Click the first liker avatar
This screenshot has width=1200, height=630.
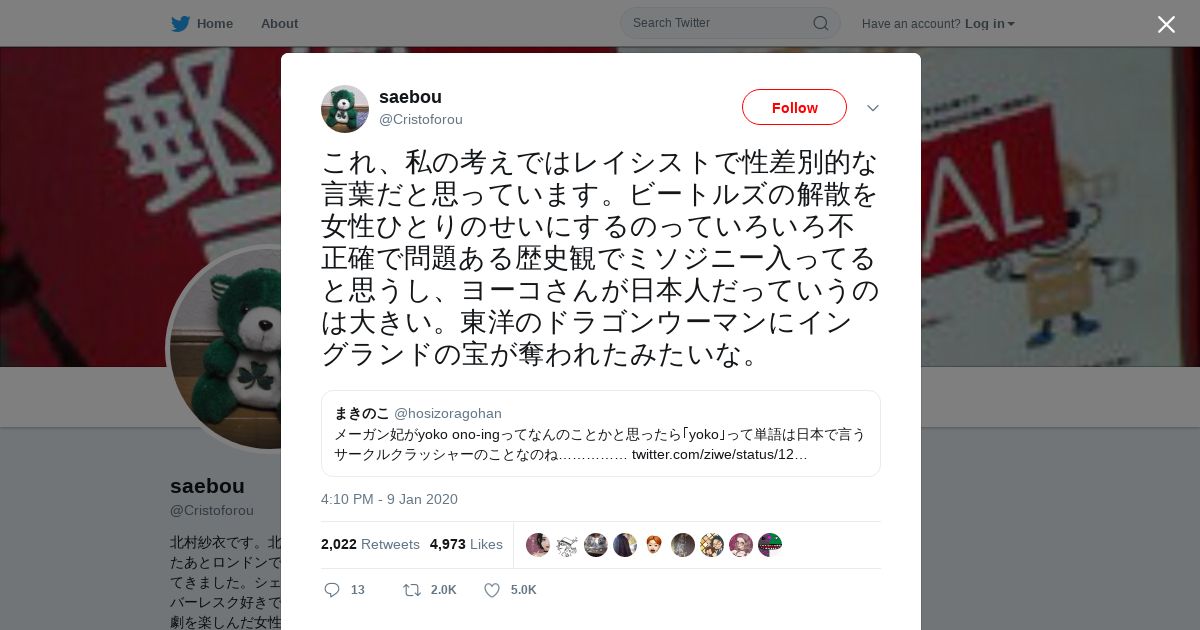pyautogui.click(x=538, y=545)
